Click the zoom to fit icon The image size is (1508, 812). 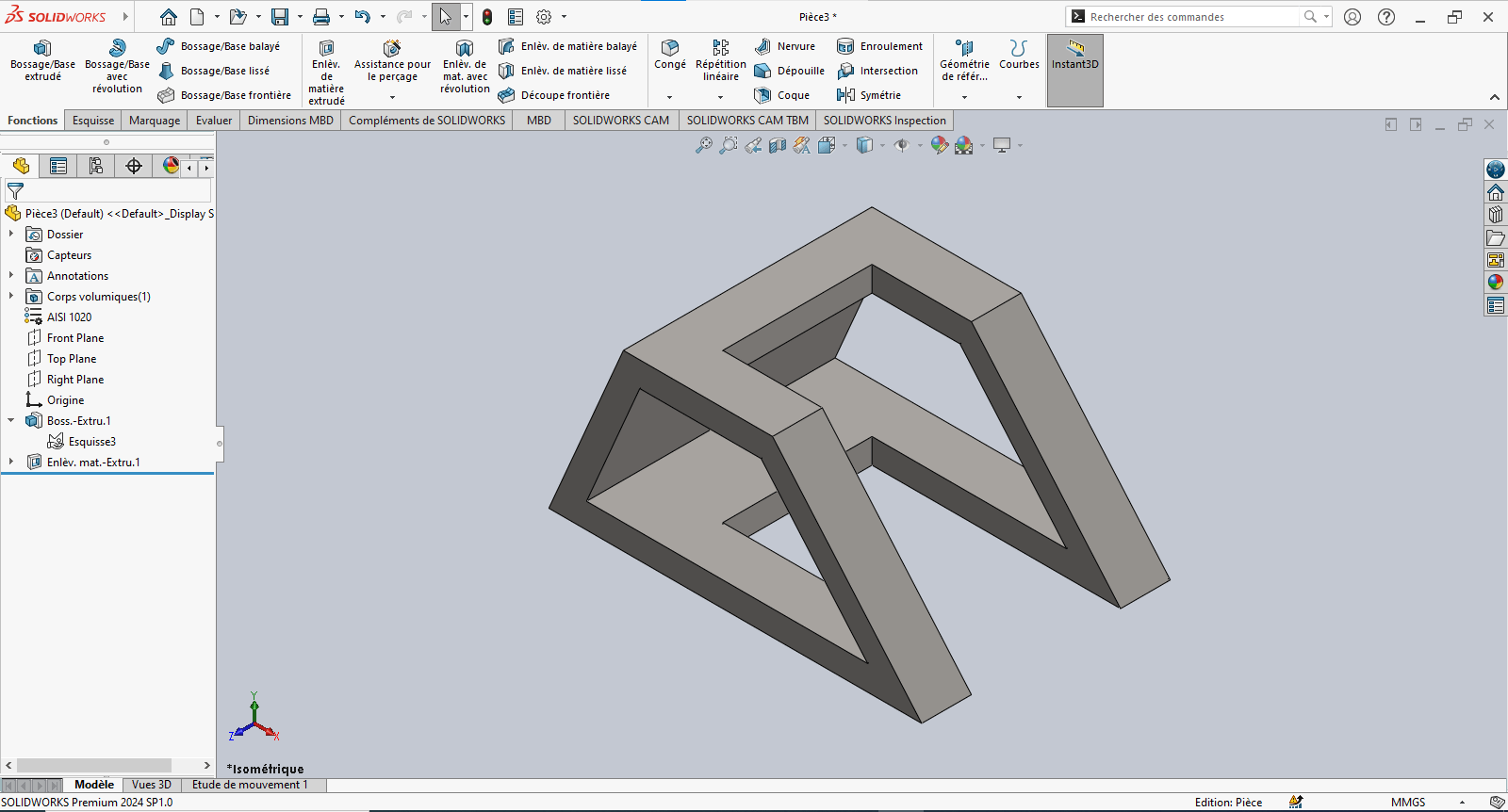click(x=703, y=145)
